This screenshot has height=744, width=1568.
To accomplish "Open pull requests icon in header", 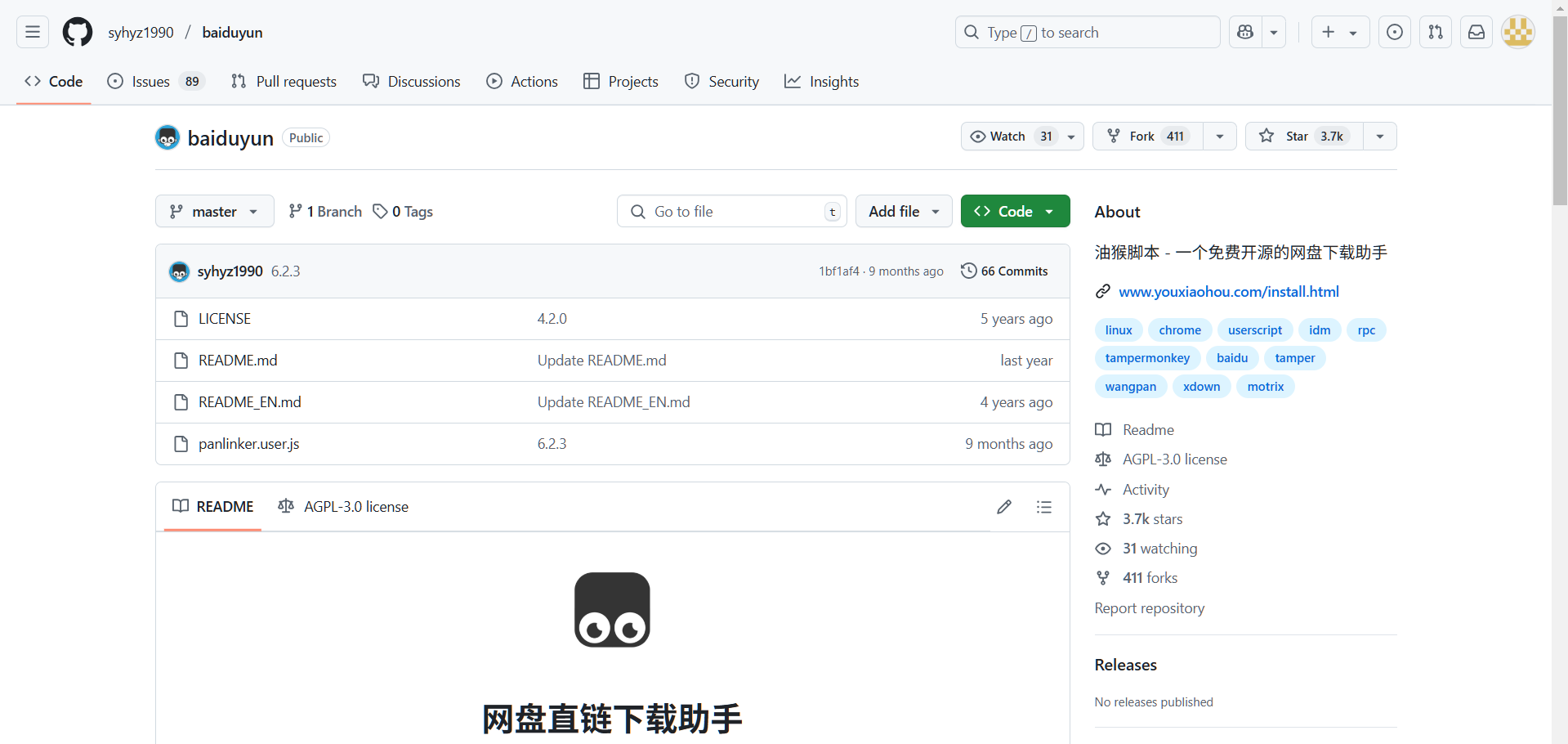I will click(1436, 32).
